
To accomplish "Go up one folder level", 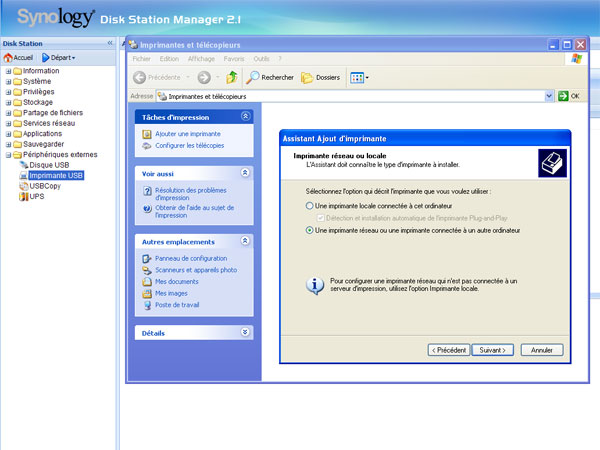I will point(232,78).
